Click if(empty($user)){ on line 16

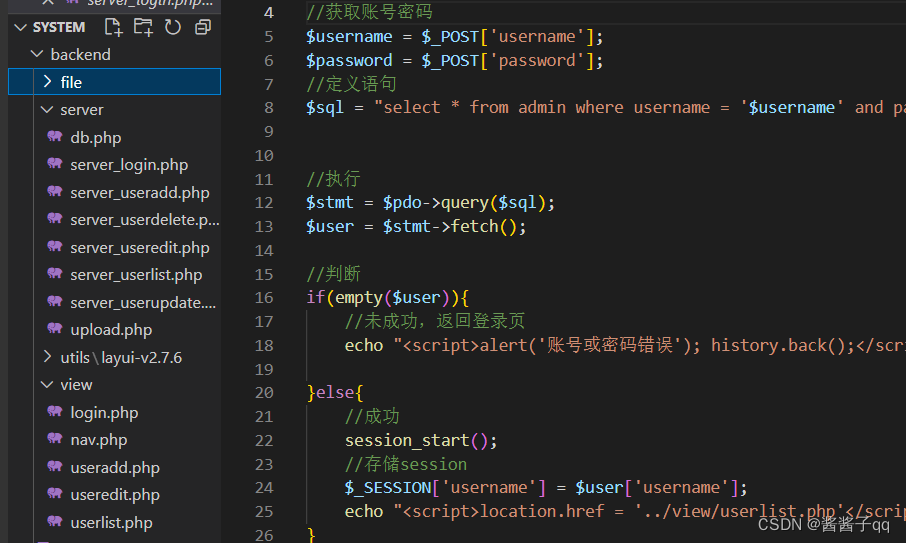pyautogui.click(x=387, y=297)
